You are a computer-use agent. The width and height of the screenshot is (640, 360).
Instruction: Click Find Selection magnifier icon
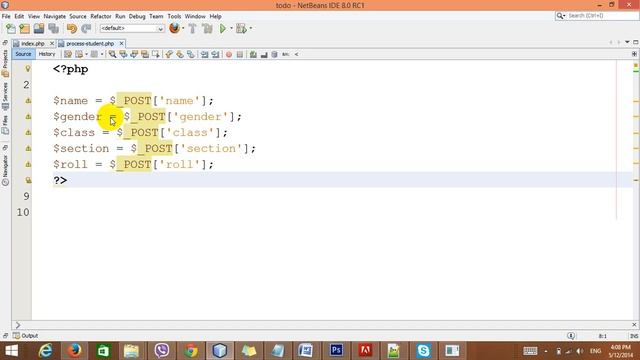112,54
